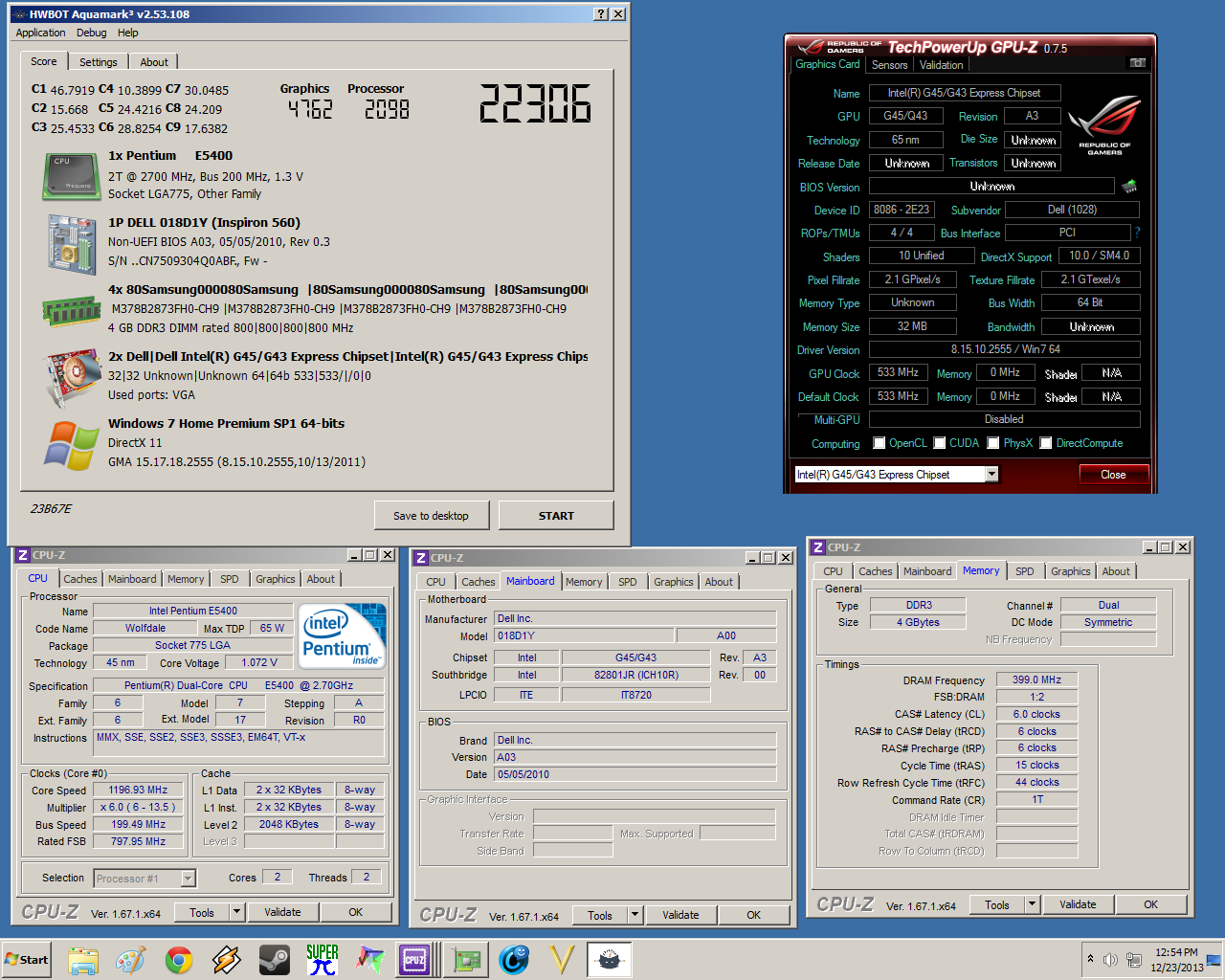Click the GPU-Z screenshot camera icon
Screen dimensions: 1225x980
[x=1137, y=63]
